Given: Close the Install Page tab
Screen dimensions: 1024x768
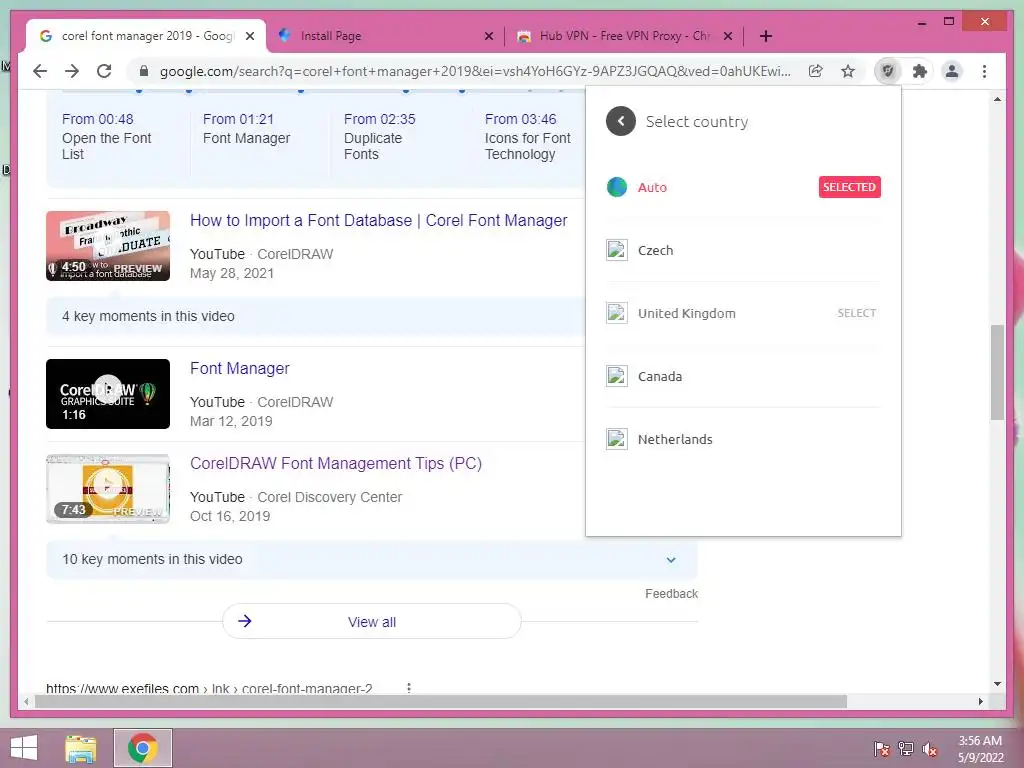Looking at the screenshot, I should (488, 36).
